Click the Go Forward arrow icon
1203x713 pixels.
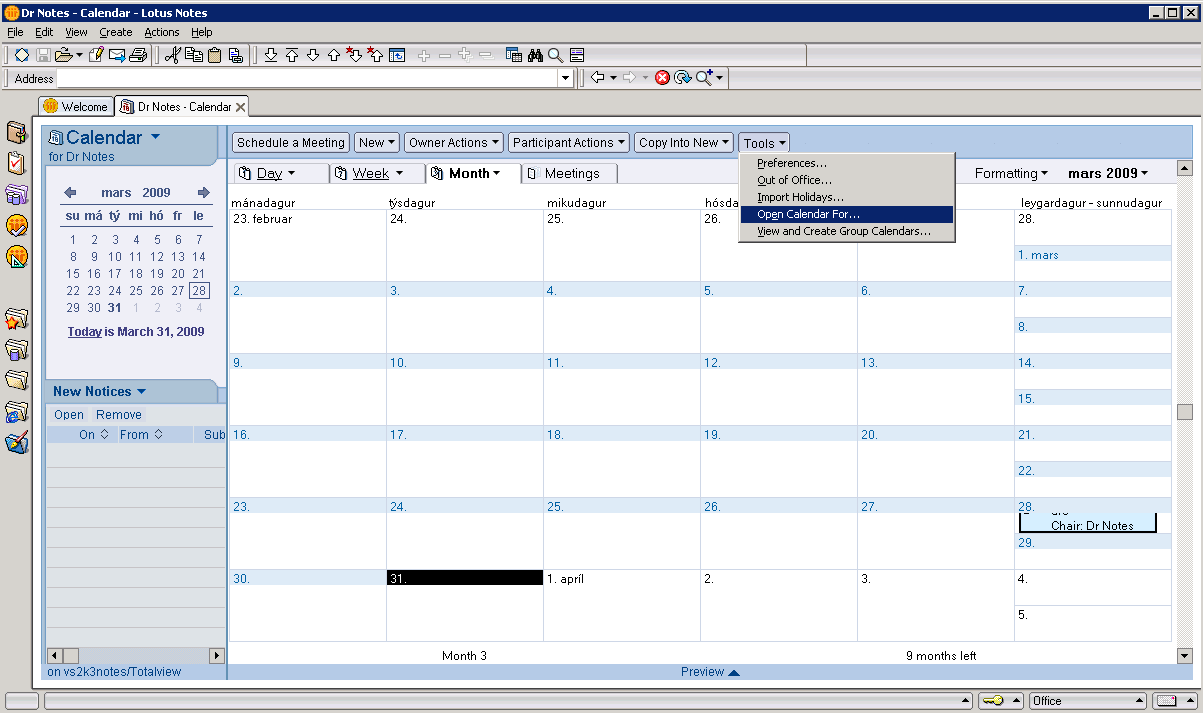coord(630,77)
